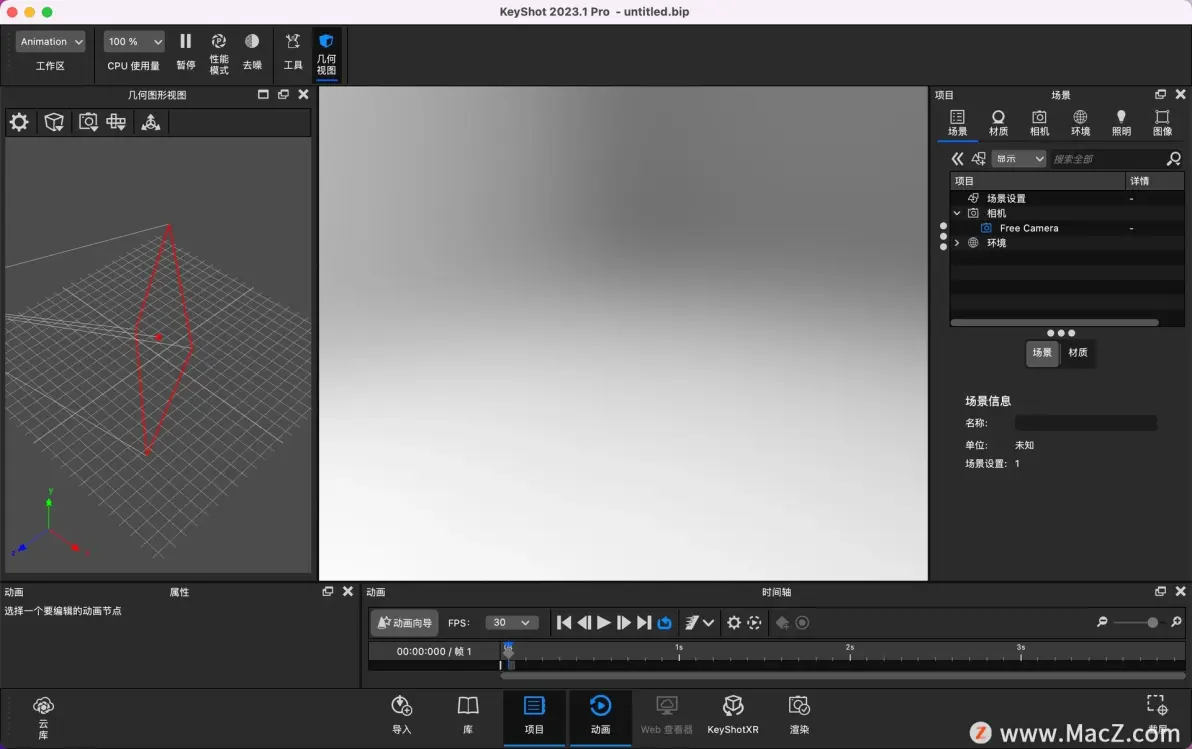Image resolution: width=1192 pixels, height=749 pixels.
Task: Select the lower Scene sub-tab button
Action: point(1041,353)
